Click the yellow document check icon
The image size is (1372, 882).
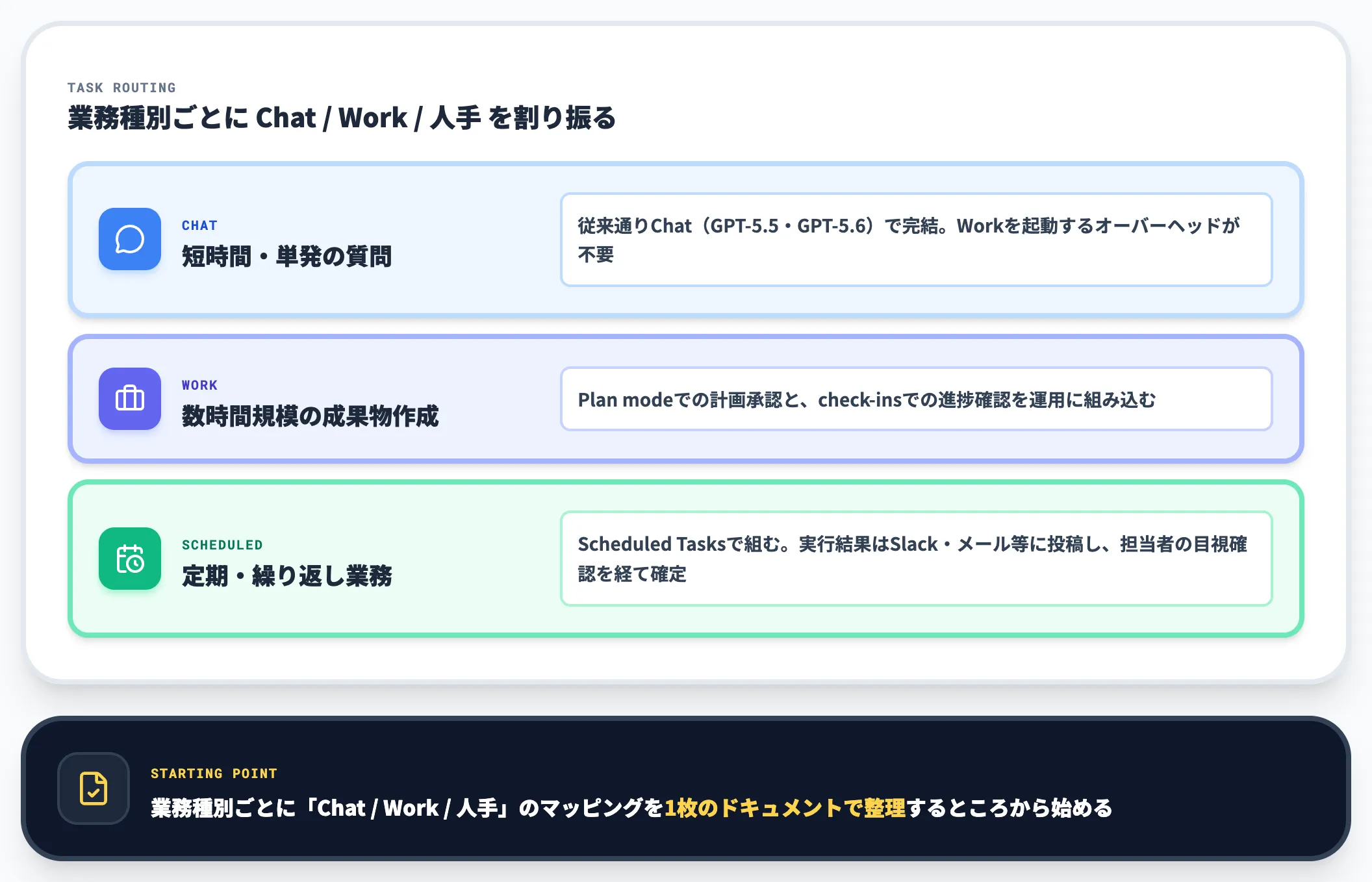point(94,788)
